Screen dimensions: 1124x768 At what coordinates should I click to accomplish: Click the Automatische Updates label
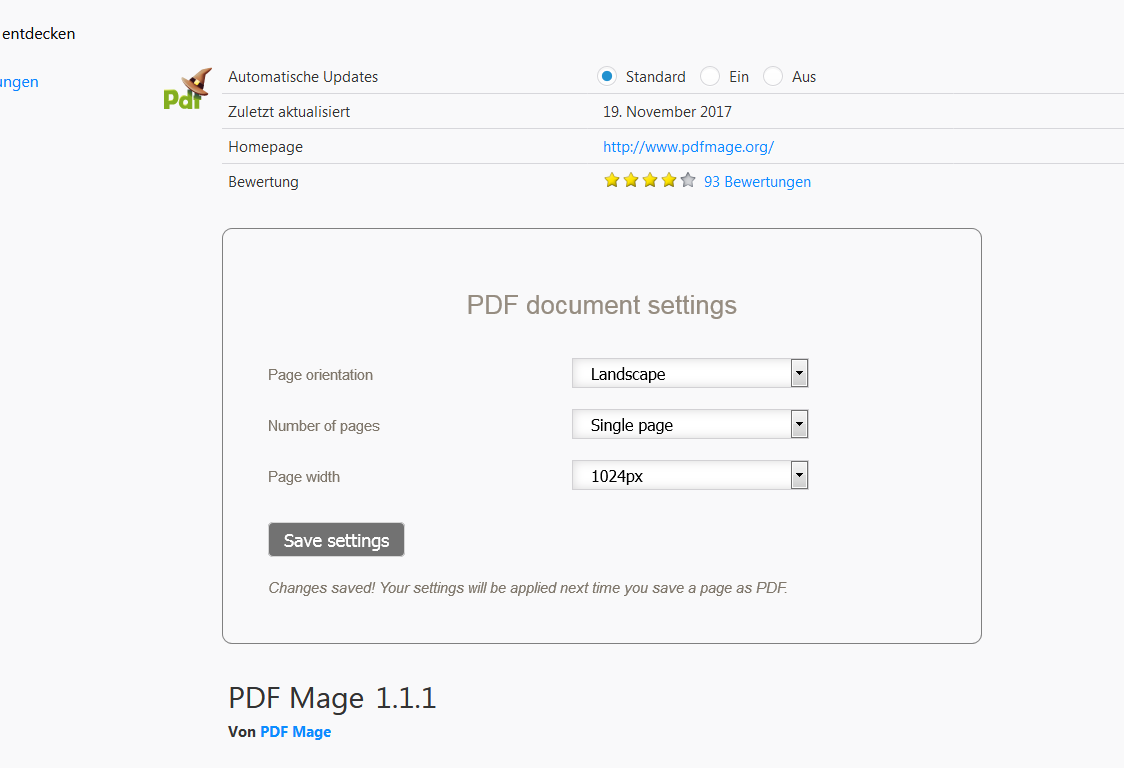pos(303,77)
